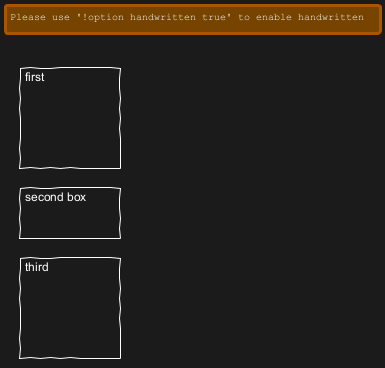Select the box labeled 'first'

tap(70, 118)
